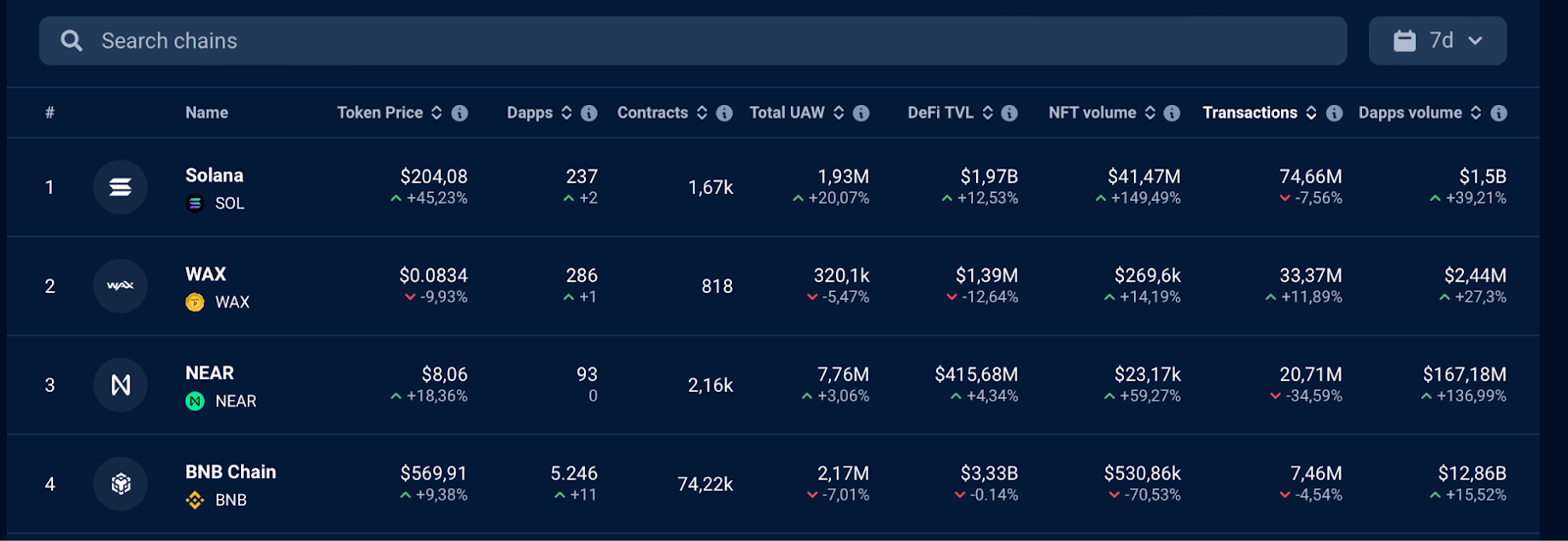Image resolution: width=1568 pixels, height=541 pixels.
Task: Click the search magnifier icon
Action: 72,40
